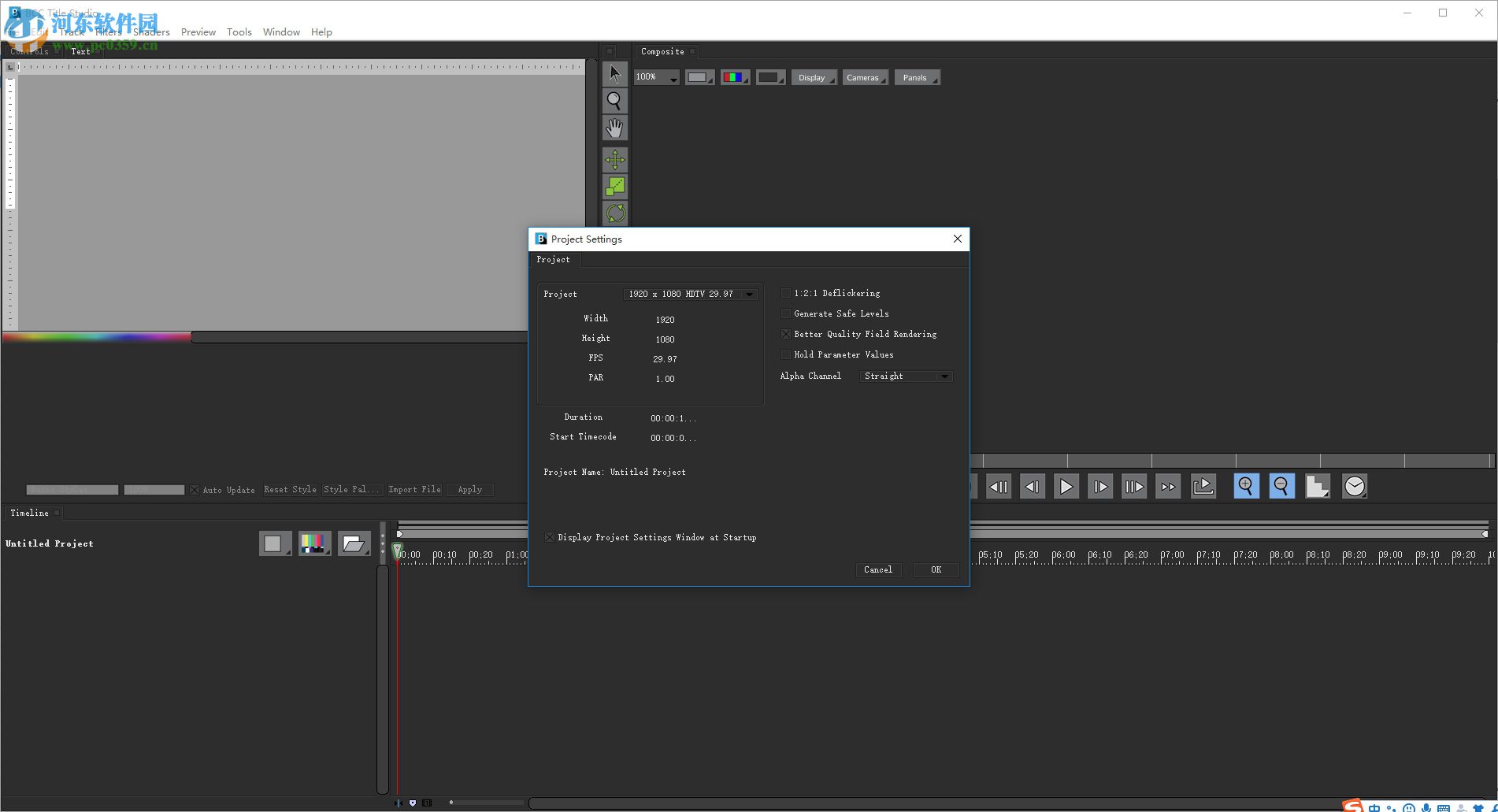1498x812 pixels.
Task: Open file with the folder icon
Action: click(354, 543)
